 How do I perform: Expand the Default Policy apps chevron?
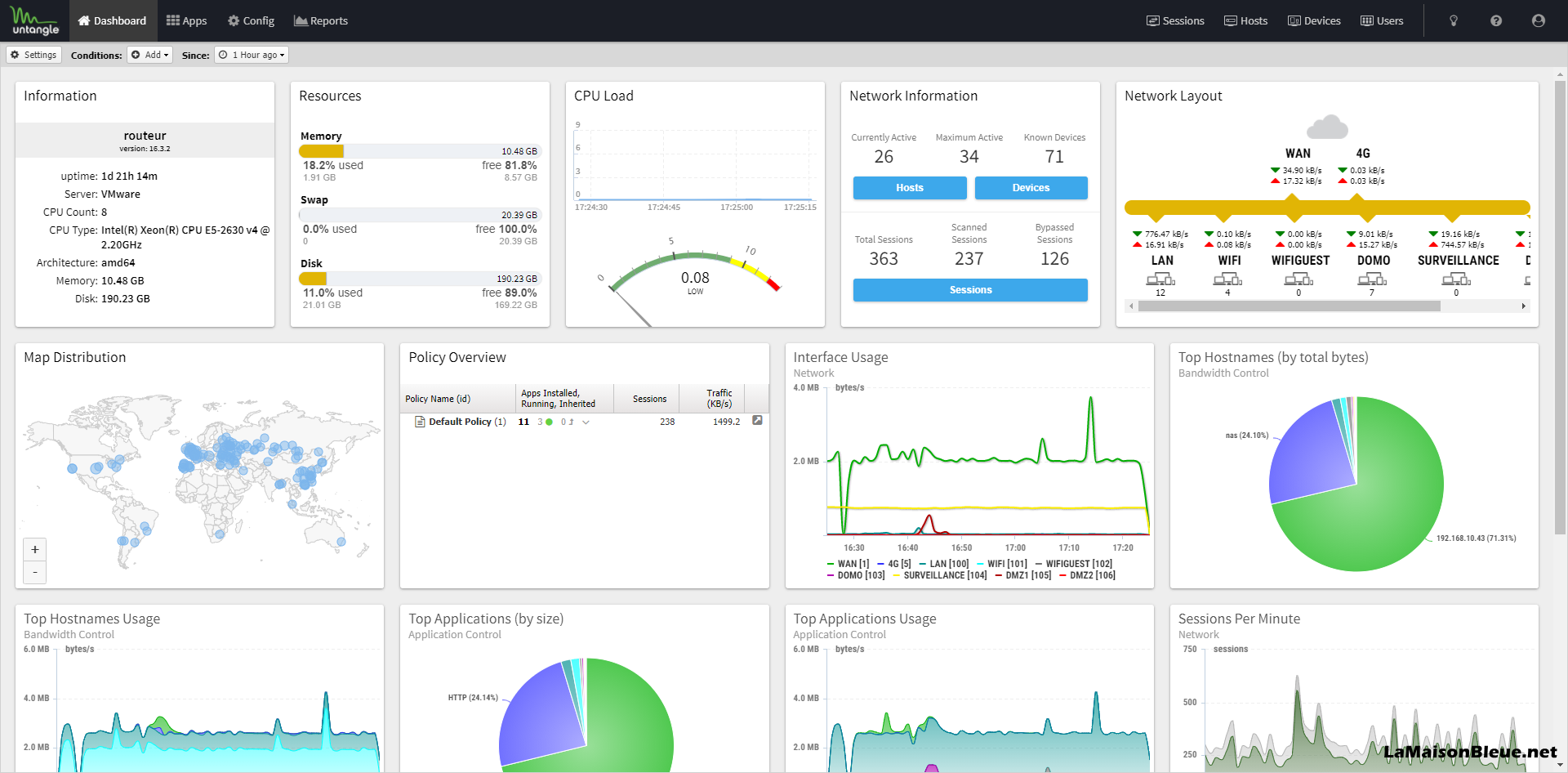click(586, 422)
